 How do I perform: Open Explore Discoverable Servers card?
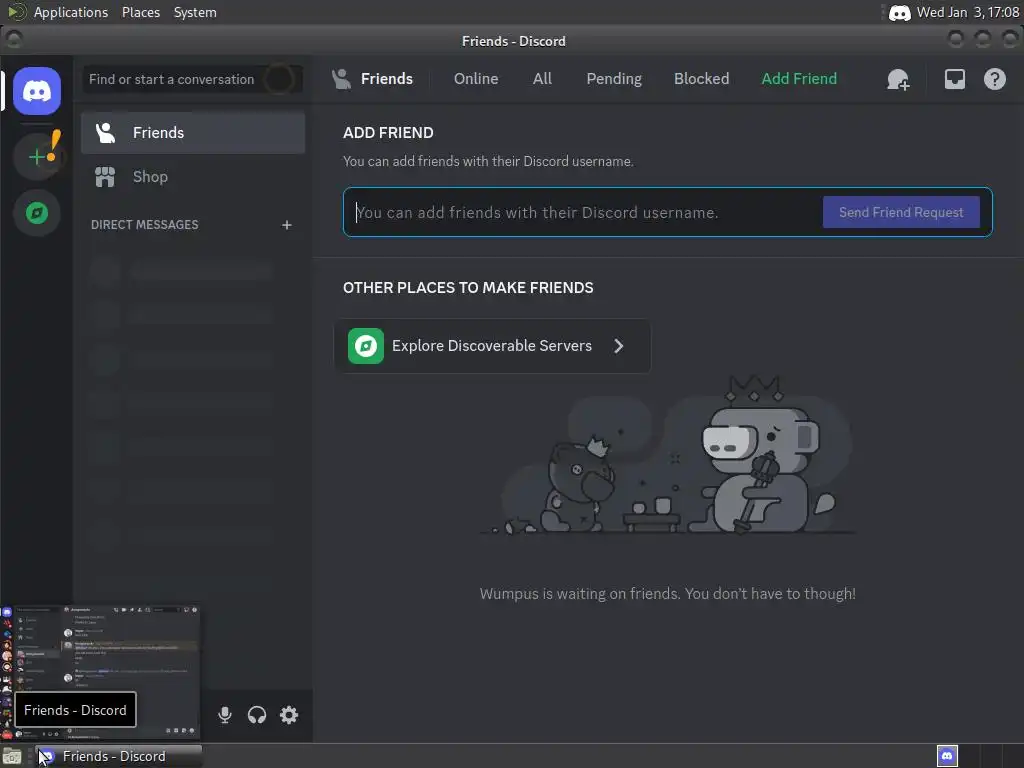click(492, 346)
